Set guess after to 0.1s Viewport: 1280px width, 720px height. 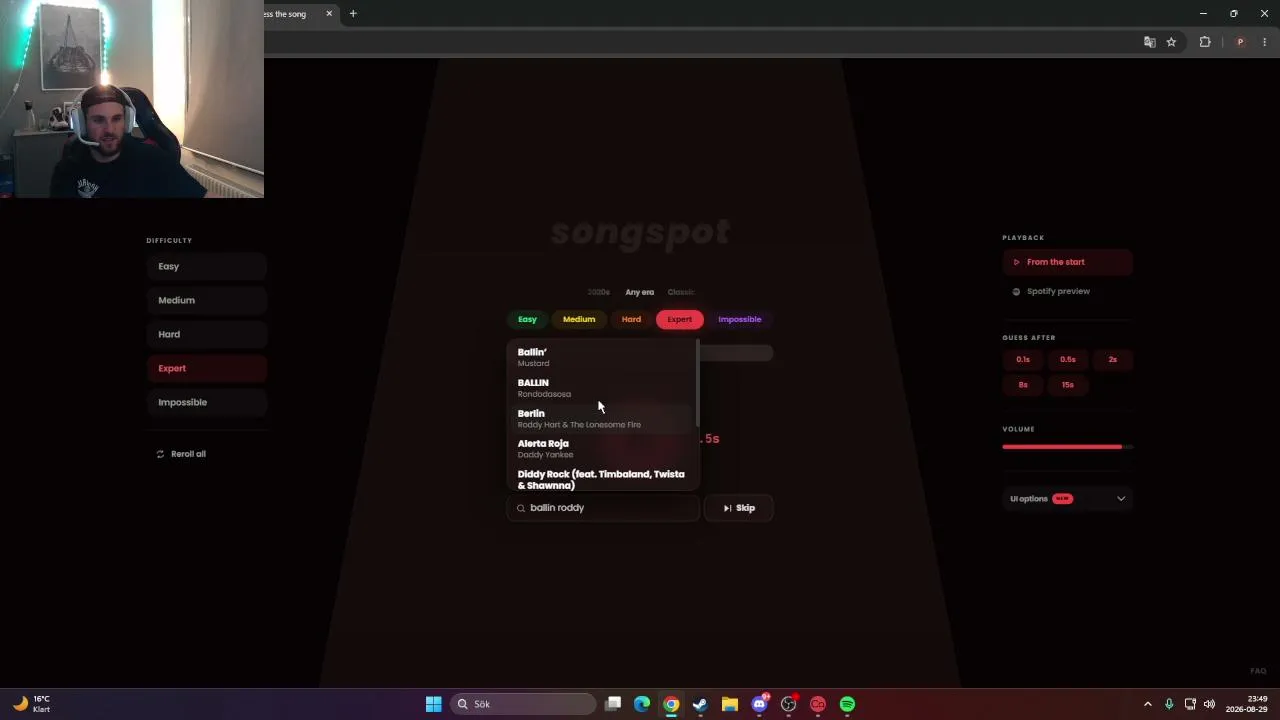[1023, 360]
